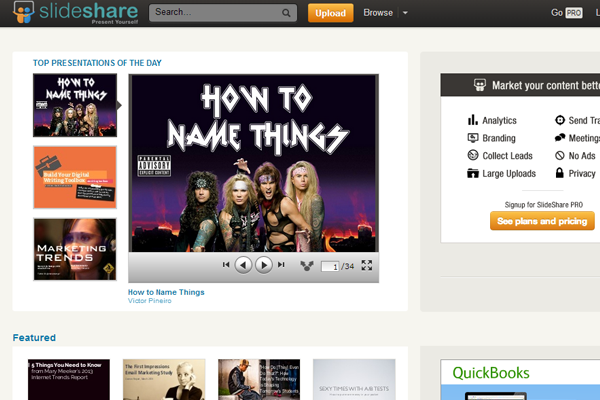Open the Sexy Times with A/B Tests thumbnail
This screenshot has height=400, width=600.
pyautogui.click(x=354, y=379)
